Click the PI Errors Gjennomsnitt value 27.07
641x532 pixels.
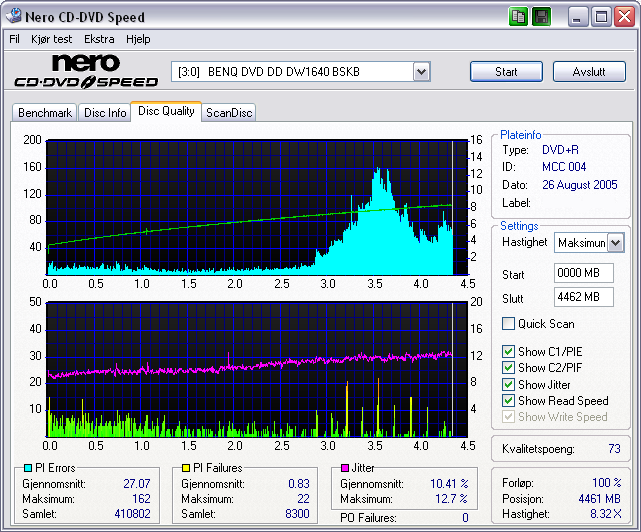coord(137,484)
